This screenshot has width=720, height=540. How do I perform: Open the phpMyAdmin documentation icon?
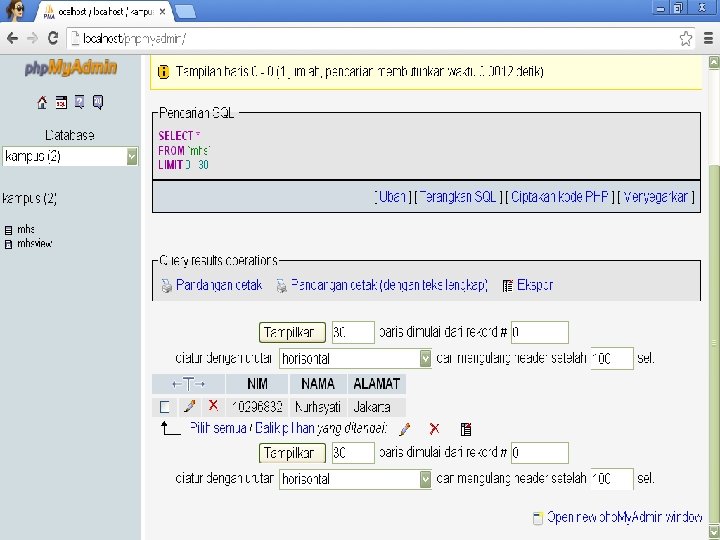(x=79, y=102)
